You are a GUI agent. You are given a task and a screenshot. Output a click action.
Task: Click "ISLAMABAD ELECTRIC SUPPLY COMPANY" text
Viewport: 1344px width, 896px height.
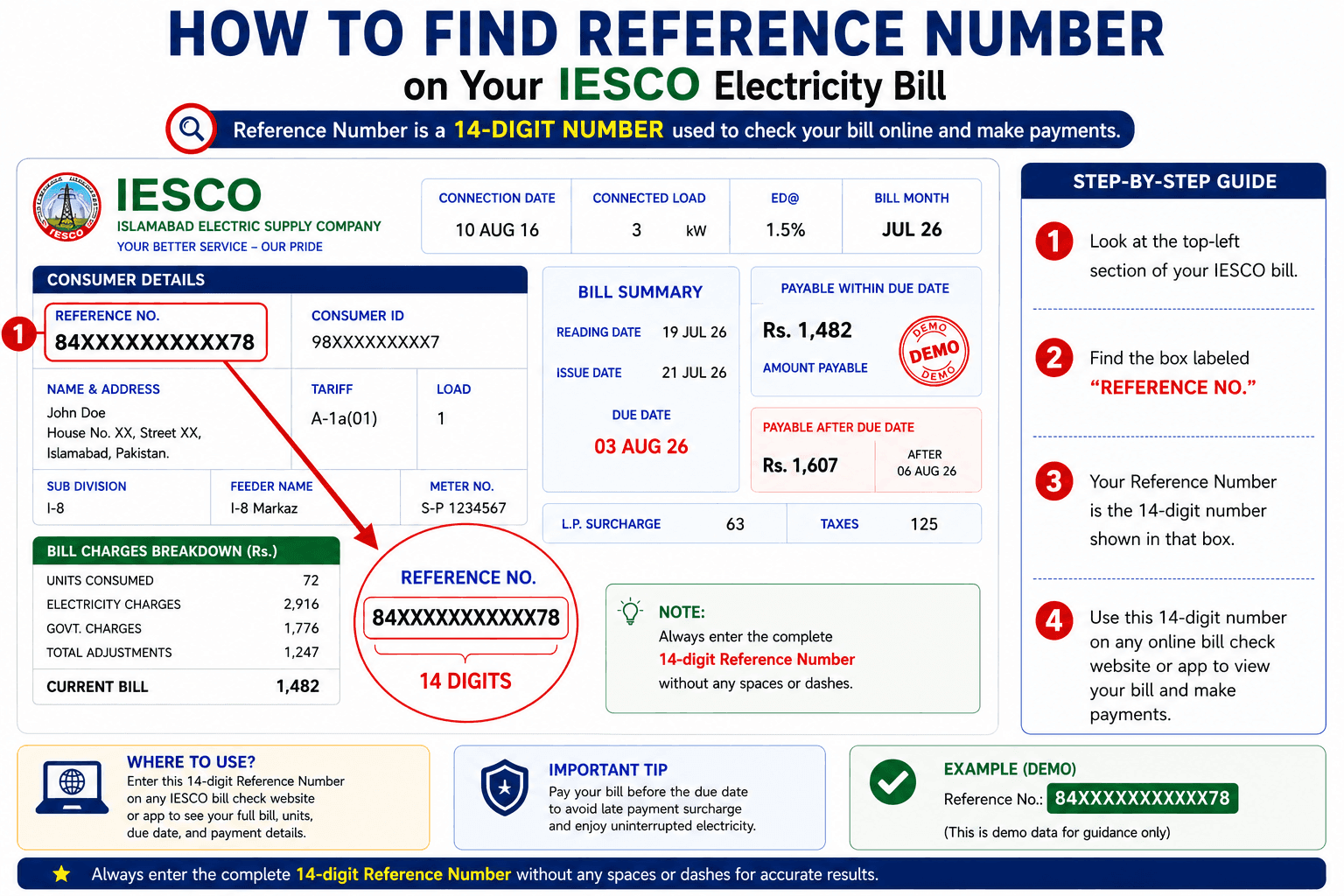click(x=249, y=226)
